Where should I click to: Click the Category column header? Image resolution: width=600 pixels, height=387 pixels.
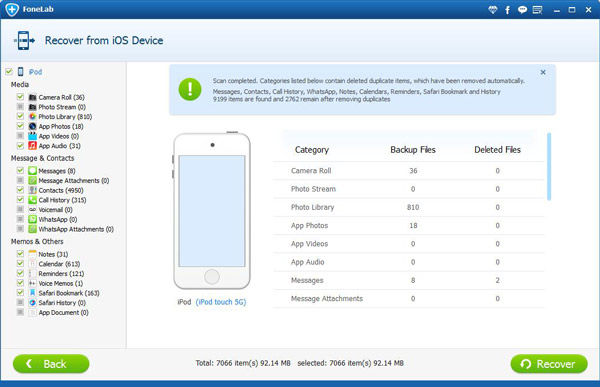pyautogui.click(x=312, y=150)
